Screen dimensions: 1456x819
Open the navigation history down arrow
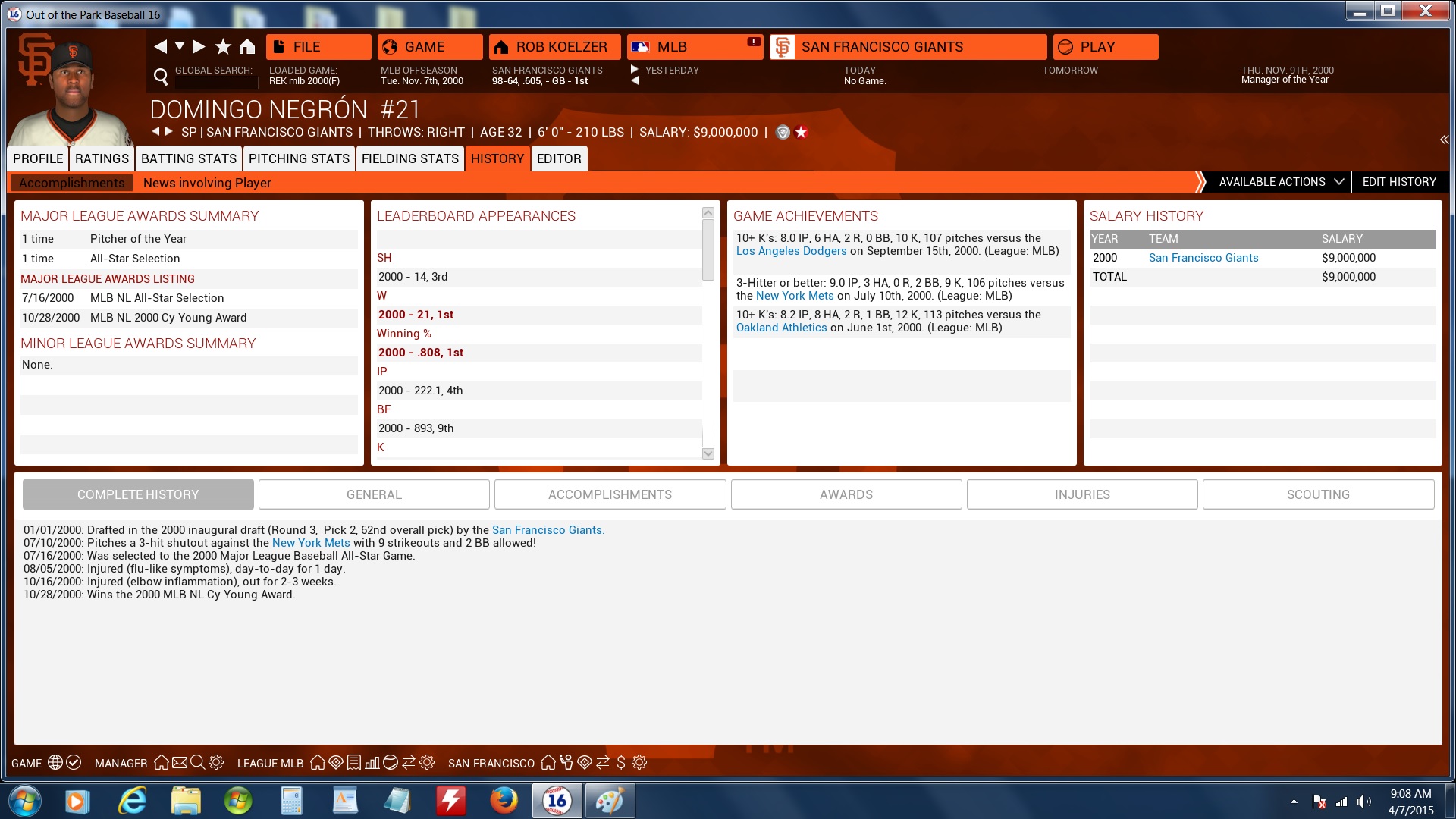(x=180, y=46)
